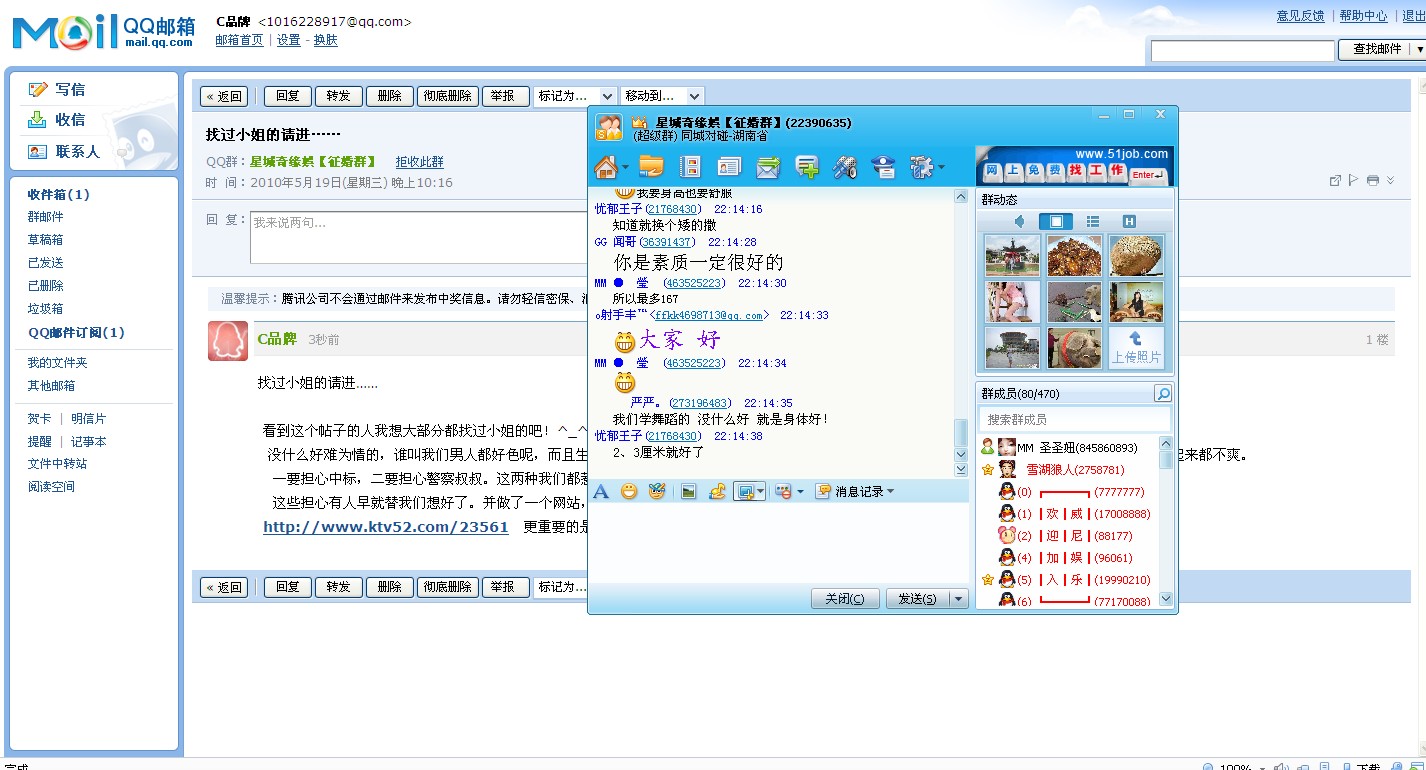Open message blocking options dropdown arrow
The width and height of the screenshot is (1426, 770).
pyautogui.click(x=800, y=492)
